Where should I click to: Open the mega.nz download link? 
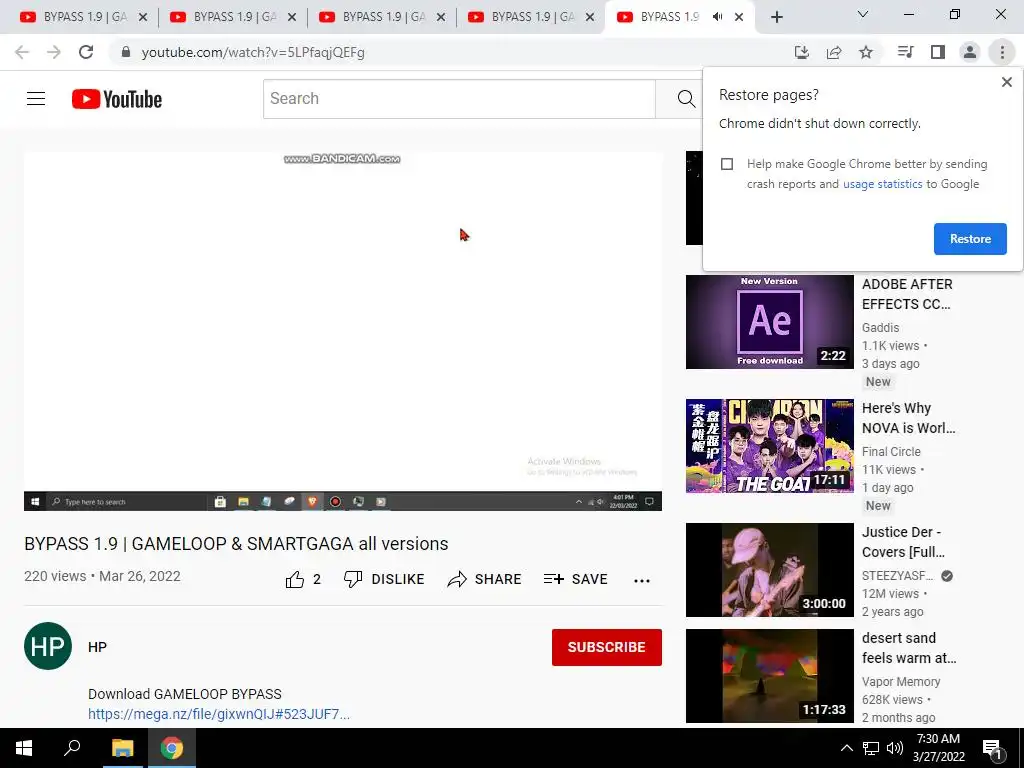click(x=219, y=714)
